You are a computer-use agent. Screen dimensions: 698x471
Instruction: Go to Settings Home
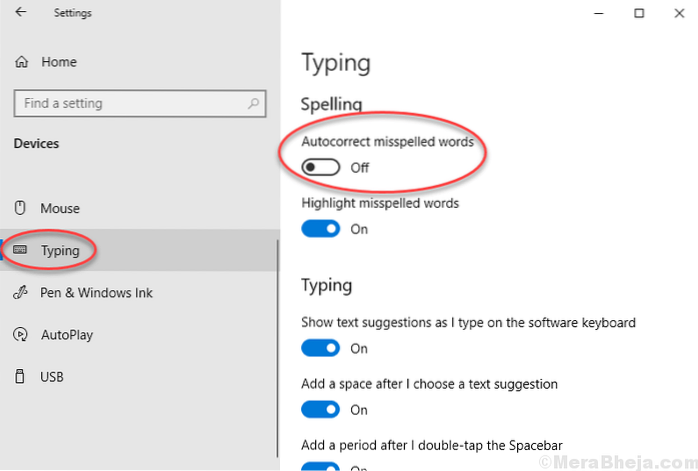tap(58, 62)
